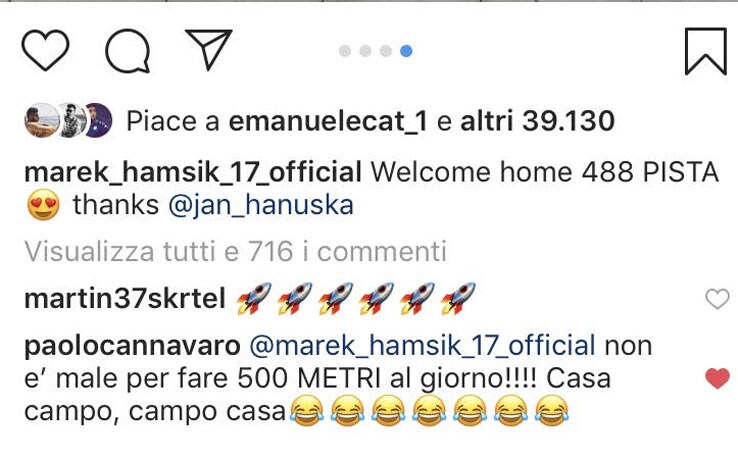This screenshot has width=738, height=462.
Task: Open second liker's profile picture
Action: pyautogui.click(x=72, y=120)
